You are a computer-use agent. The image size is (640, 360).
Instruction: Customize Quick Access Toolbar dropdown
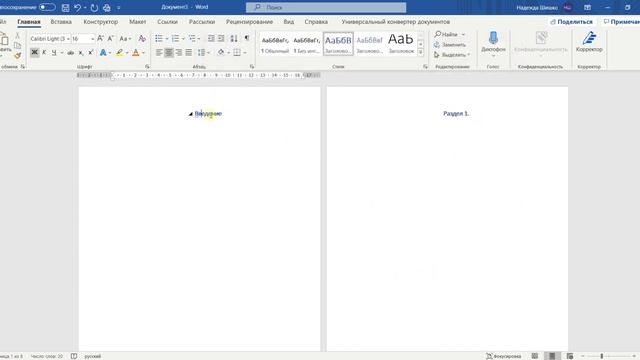119,7
